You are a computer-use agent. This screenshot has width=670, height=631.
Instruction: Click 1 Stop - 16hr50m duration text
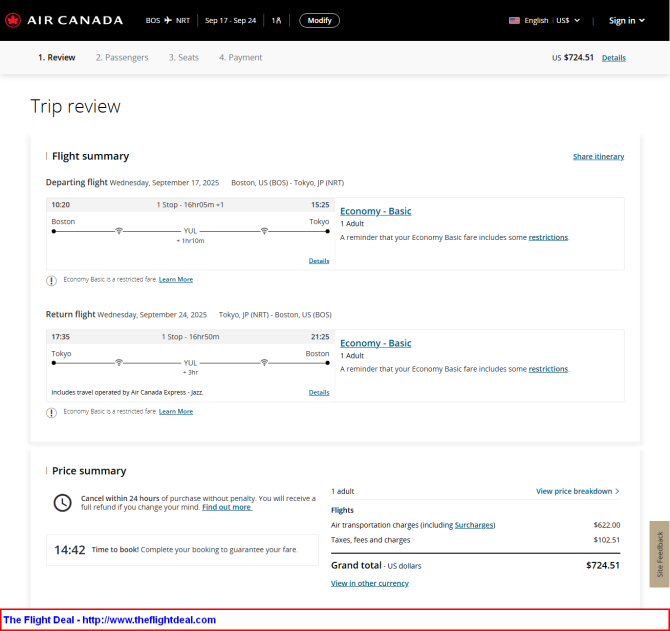coord(190,337)
